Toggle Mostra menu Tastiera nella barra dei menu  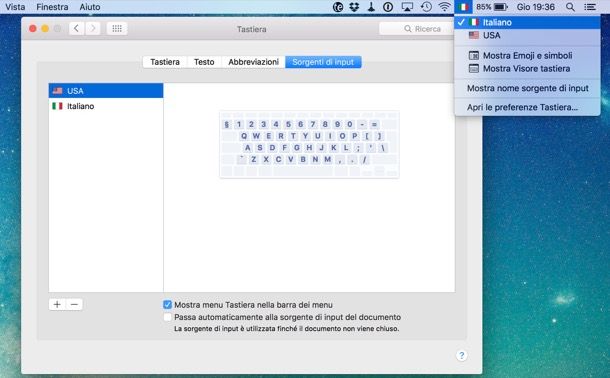coord(167,304)
